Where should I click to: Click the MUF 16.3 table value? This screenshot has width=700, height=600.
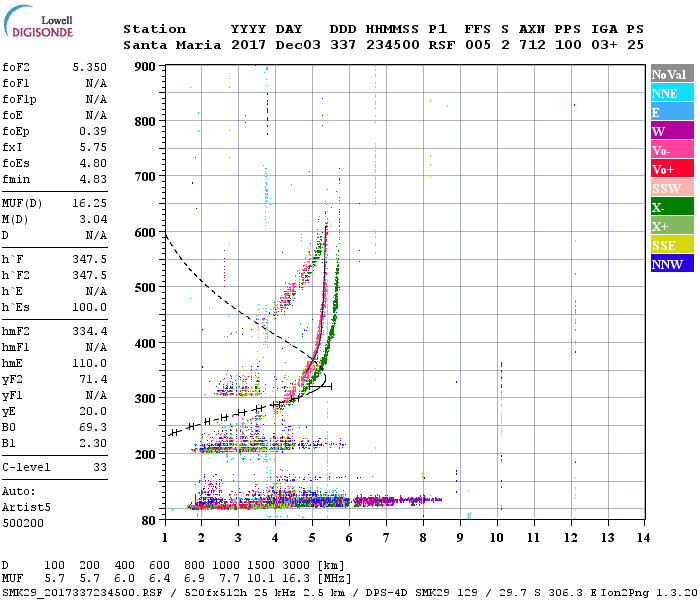pyautogui.click(x=296, y=579)
